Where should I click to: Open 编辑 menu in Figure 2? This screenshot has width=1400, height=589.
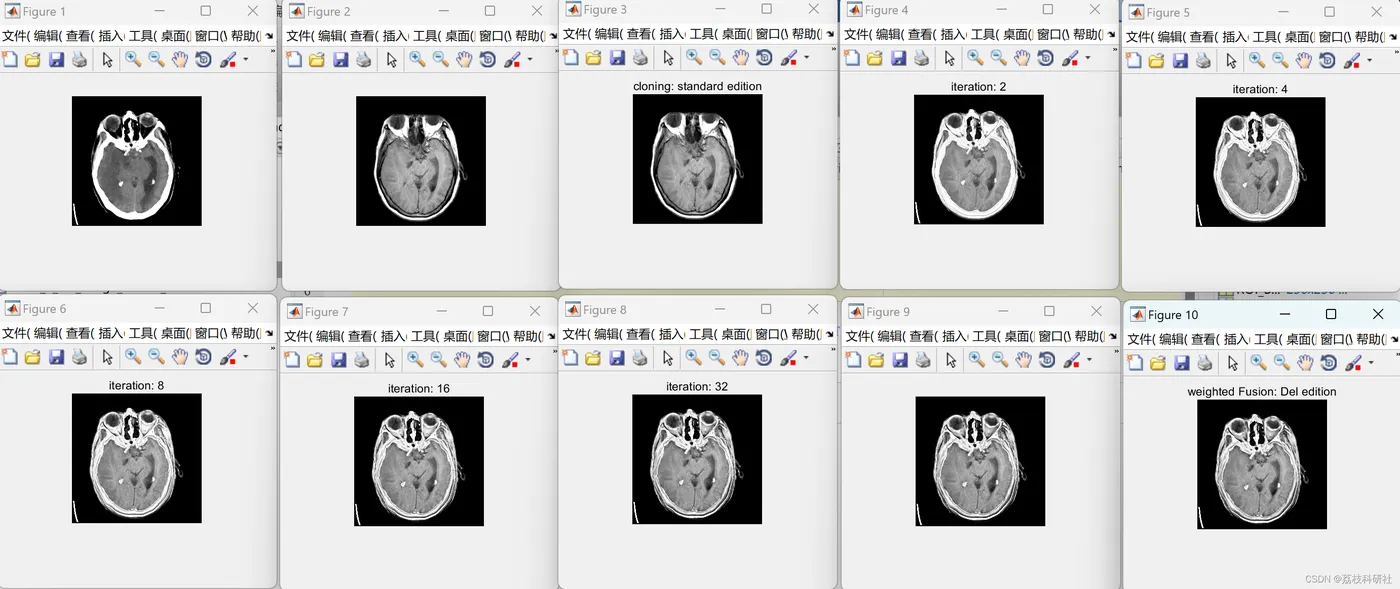click(333, 35)
